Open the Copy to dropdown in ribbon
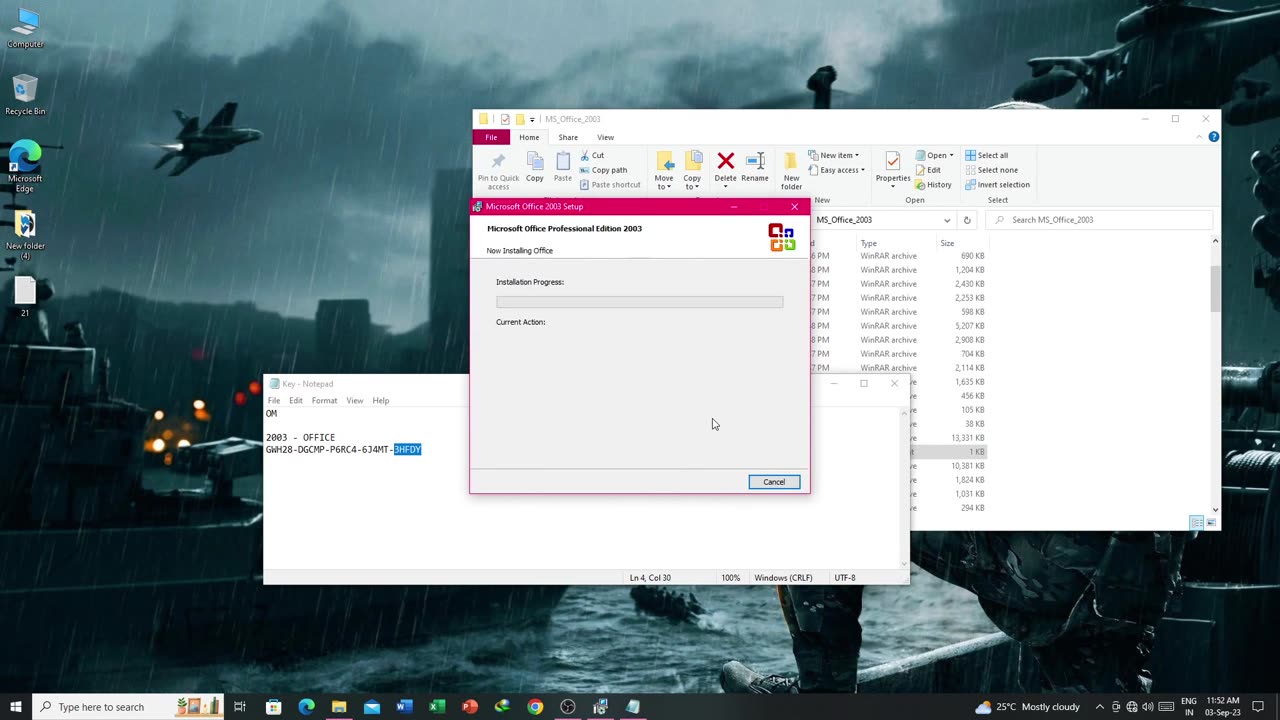This screenshot has width=1280, height=720. tap(692, 182)
